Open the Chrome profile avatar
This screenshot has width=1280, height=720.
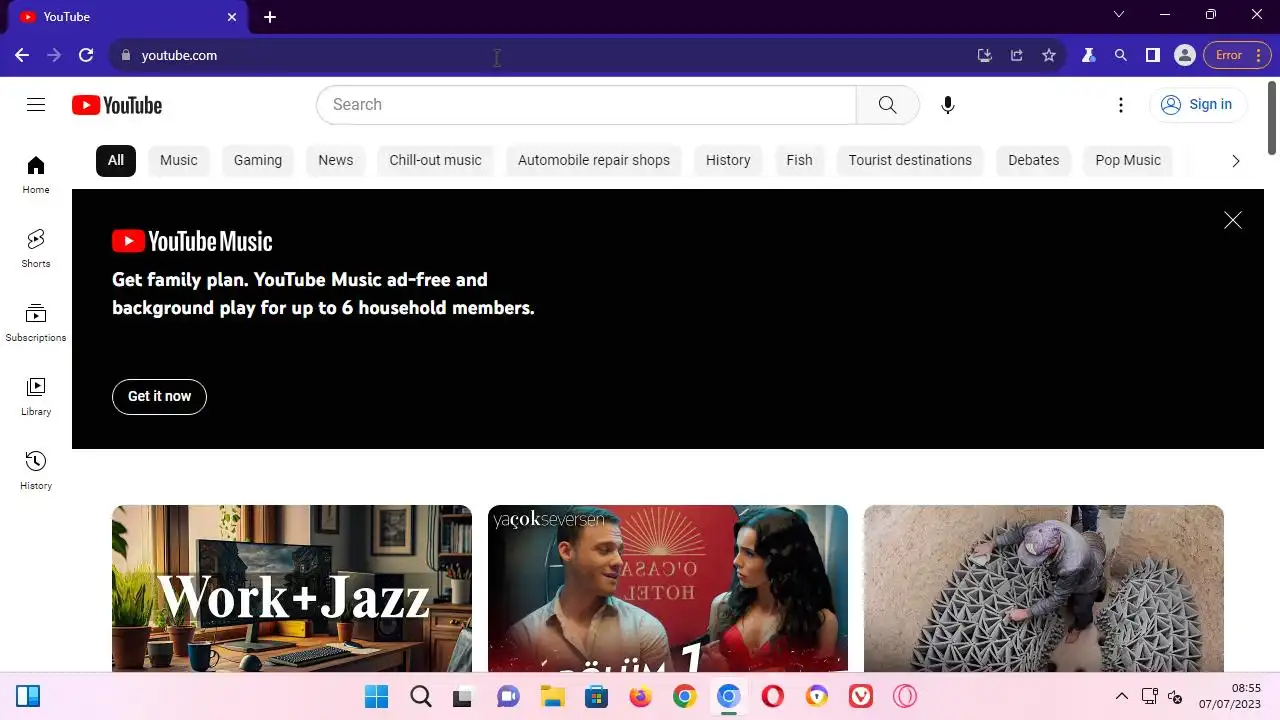pos(1185,55)
